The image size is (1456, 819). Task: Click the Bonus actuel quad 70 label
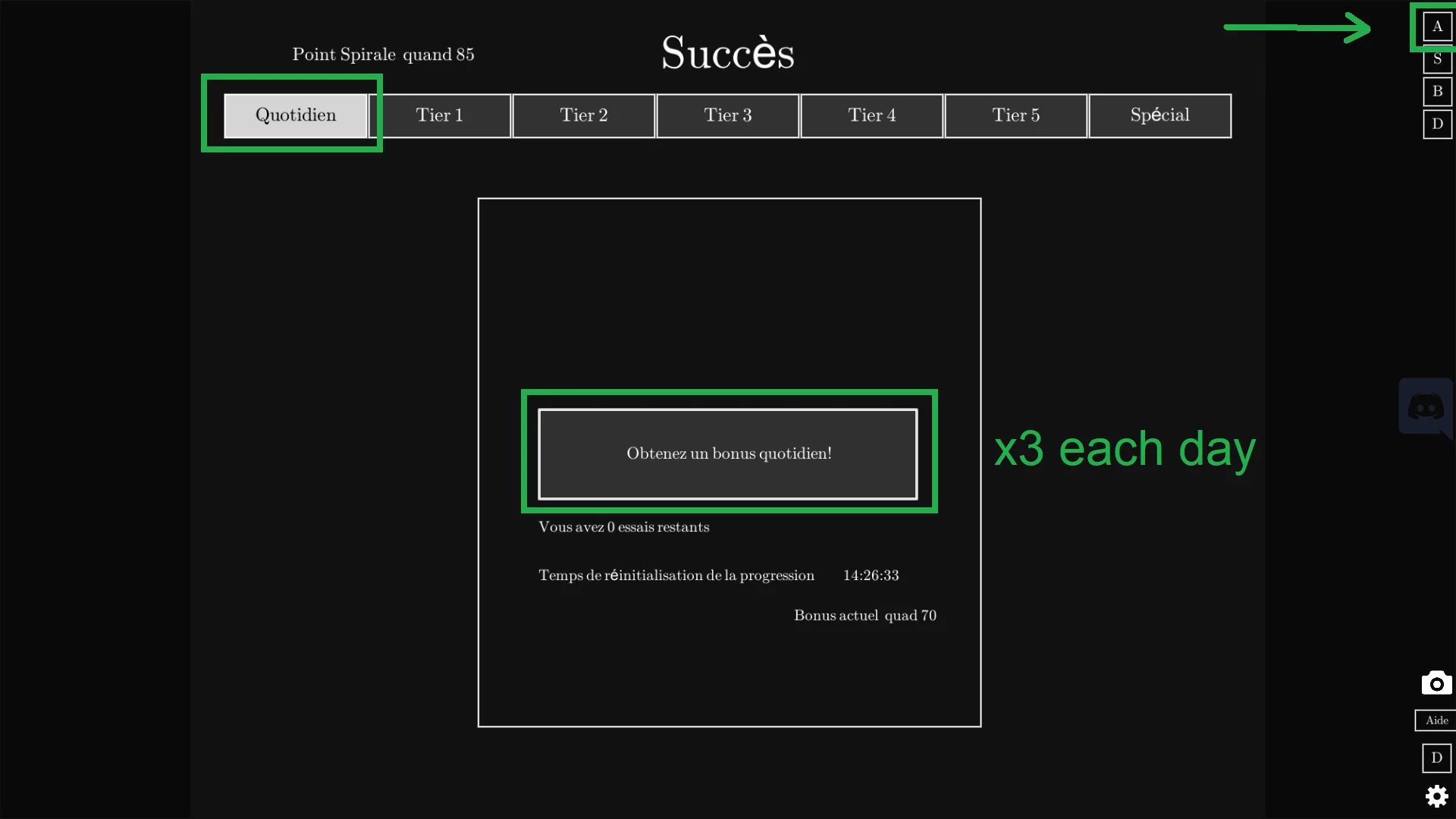(x=864, y=616)
